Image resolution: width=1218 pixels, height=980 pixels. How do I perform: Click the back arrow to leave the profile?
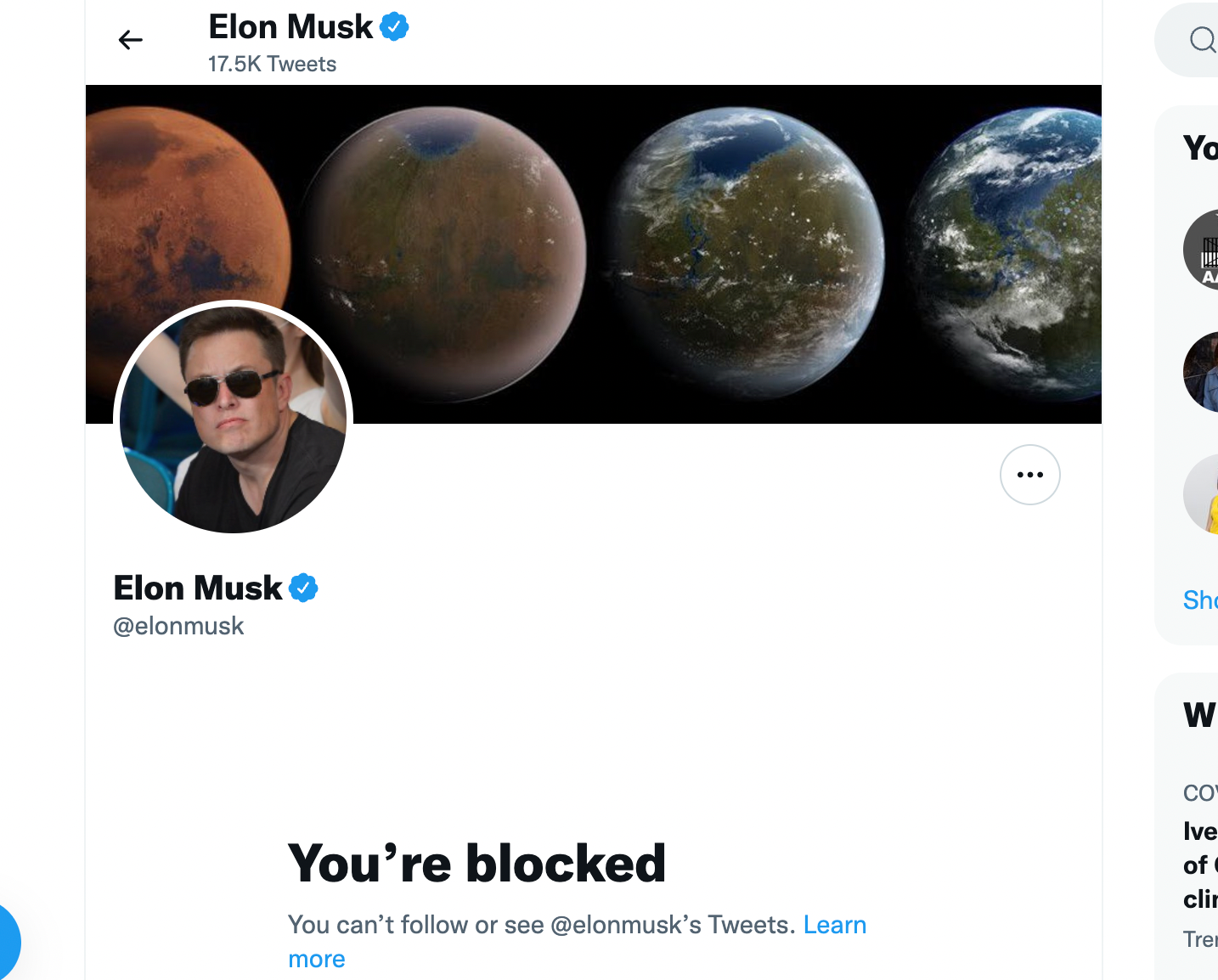click(131, 39)
